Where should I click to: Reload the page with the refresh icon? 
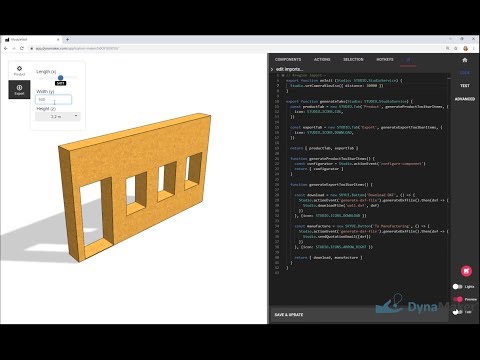point(22,48)
